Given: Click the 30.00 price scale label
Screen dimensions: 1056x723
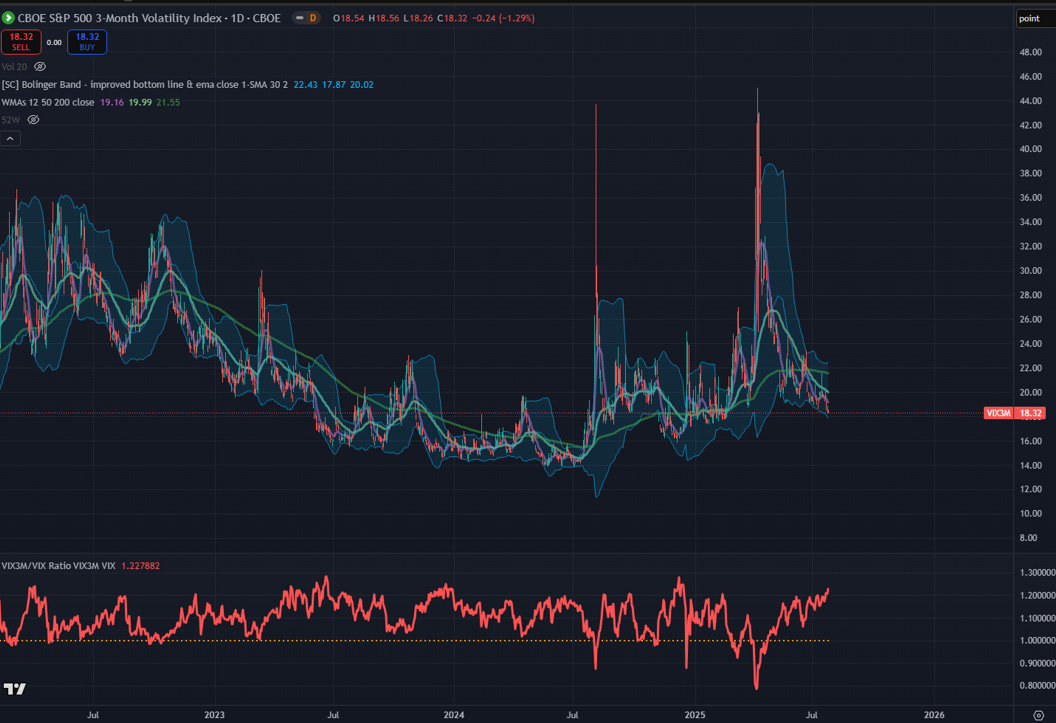Looking at the screenshot, I should tap(1030, 271).
